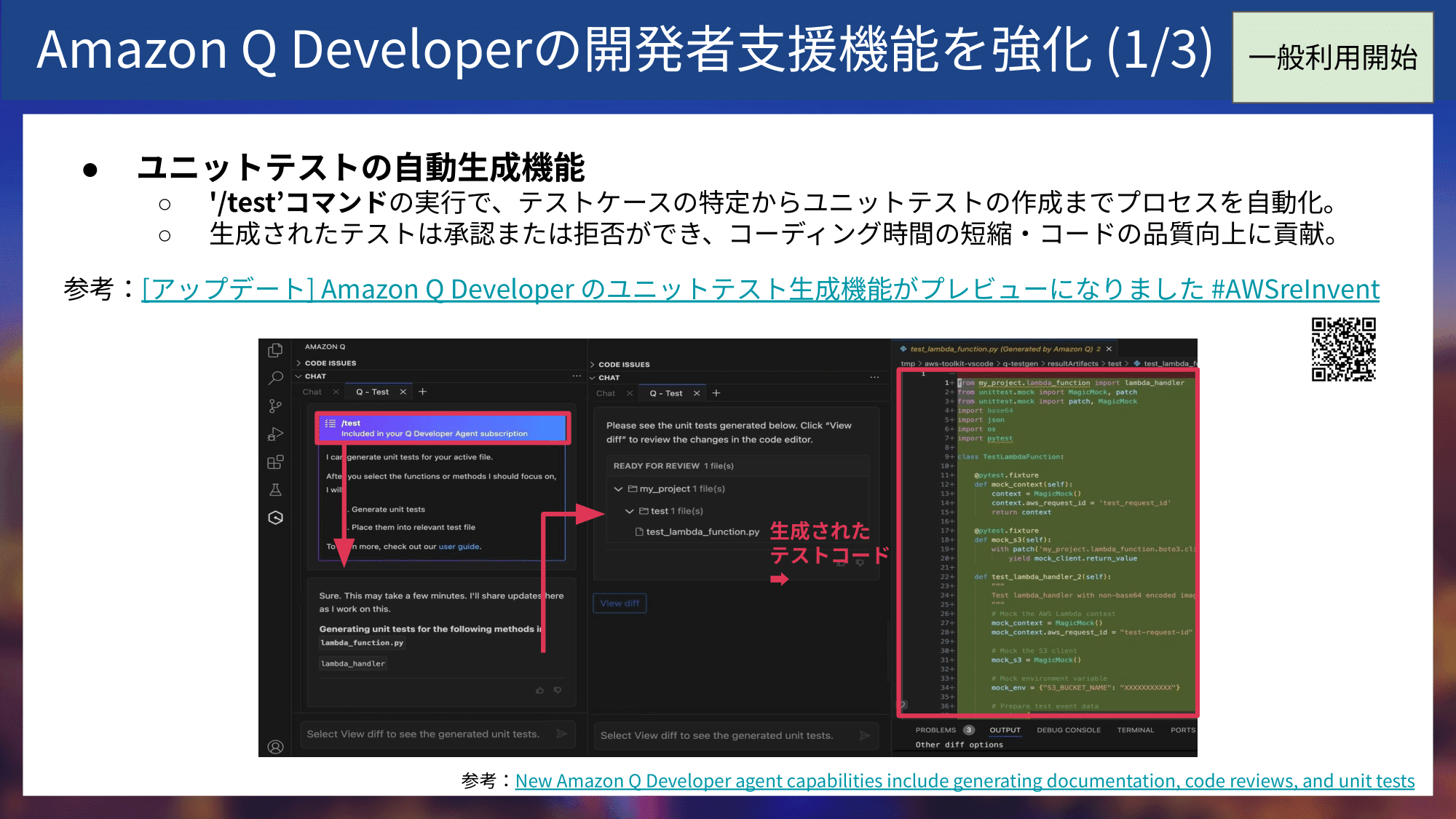
Task: Open the Run and Debug icon
Action: (x=275, y=434)
